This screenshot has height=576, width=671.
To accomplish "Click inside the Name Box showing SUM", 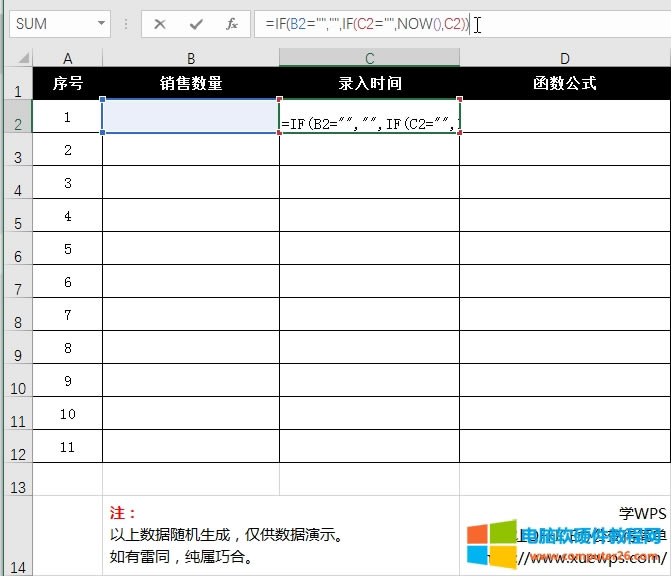I will coord(50,24).
